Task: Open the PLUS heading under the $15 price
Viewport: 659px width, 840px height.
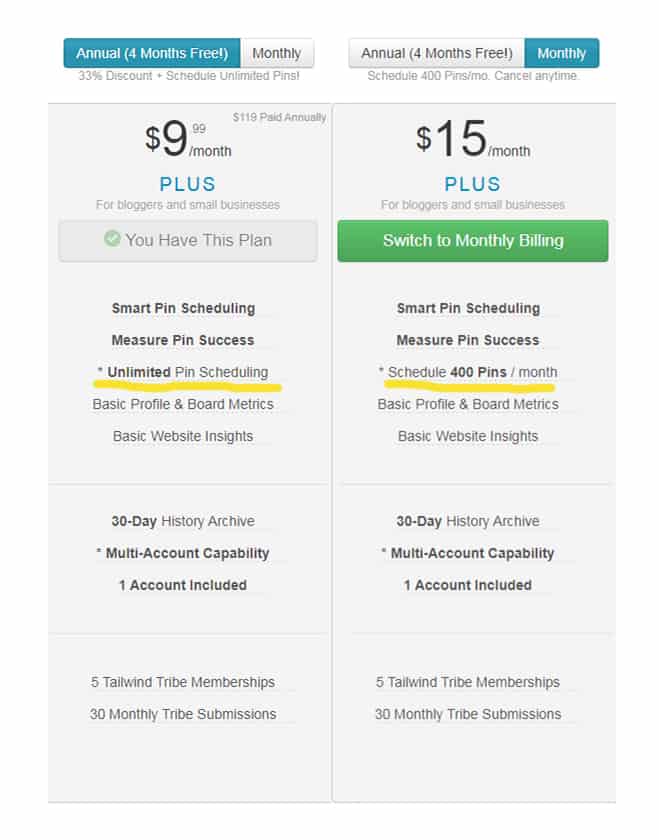Action: [x=473, y=184]
